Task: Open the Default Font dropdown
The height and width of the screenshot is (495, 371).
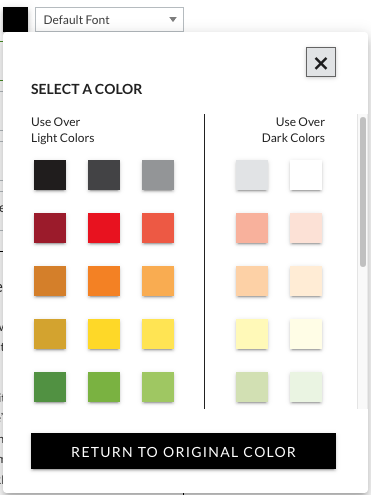Action: point(109,20)
